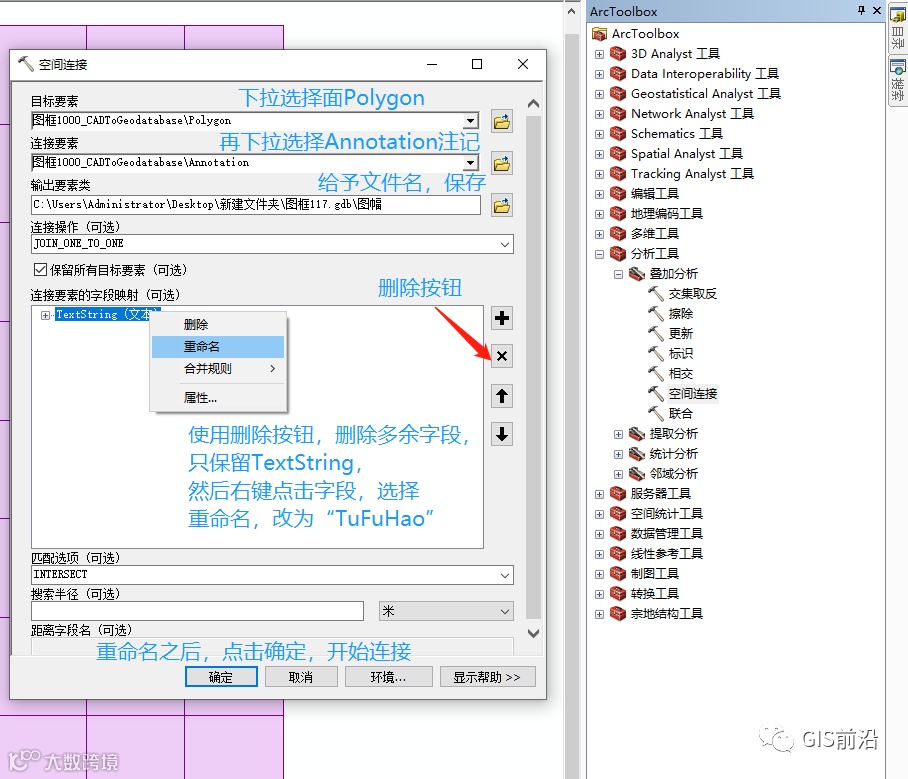Viewport: 908px width, 779px height.
Task: Expand the TextString field node
Action: [45, 315]
